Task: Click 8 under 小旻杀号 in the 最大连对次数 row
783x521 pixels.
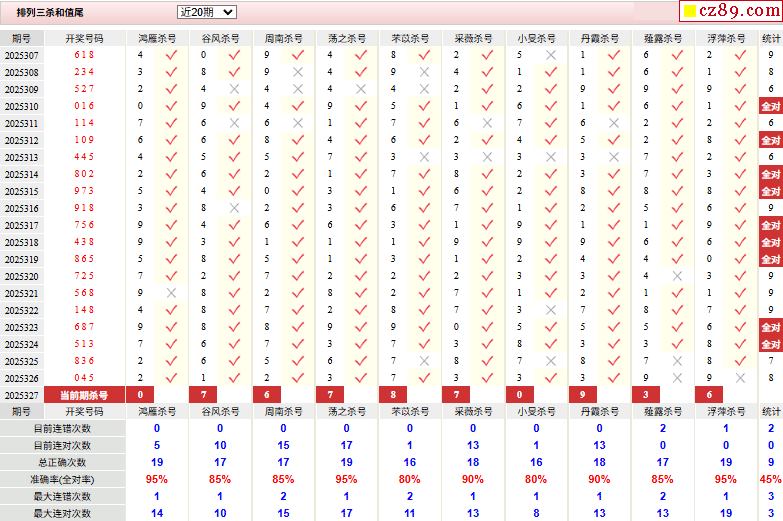Action: click(536, 513)
